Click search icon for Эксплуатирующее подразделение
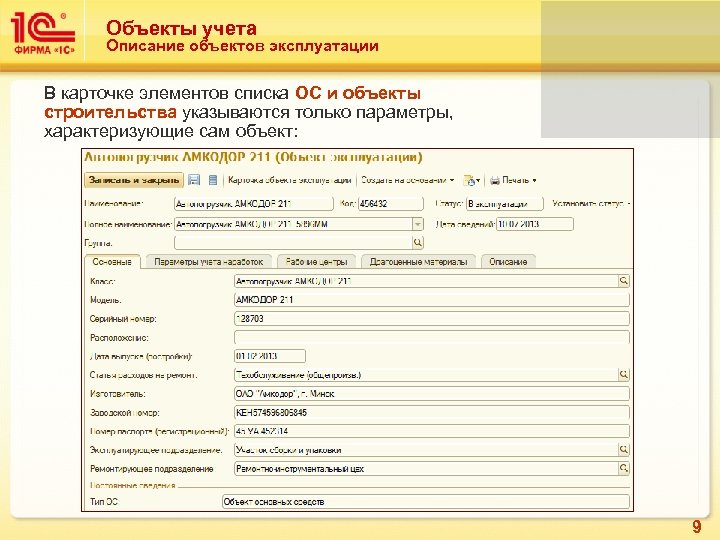This screenshot has width=720, height=540. click(x=624, y=450)
